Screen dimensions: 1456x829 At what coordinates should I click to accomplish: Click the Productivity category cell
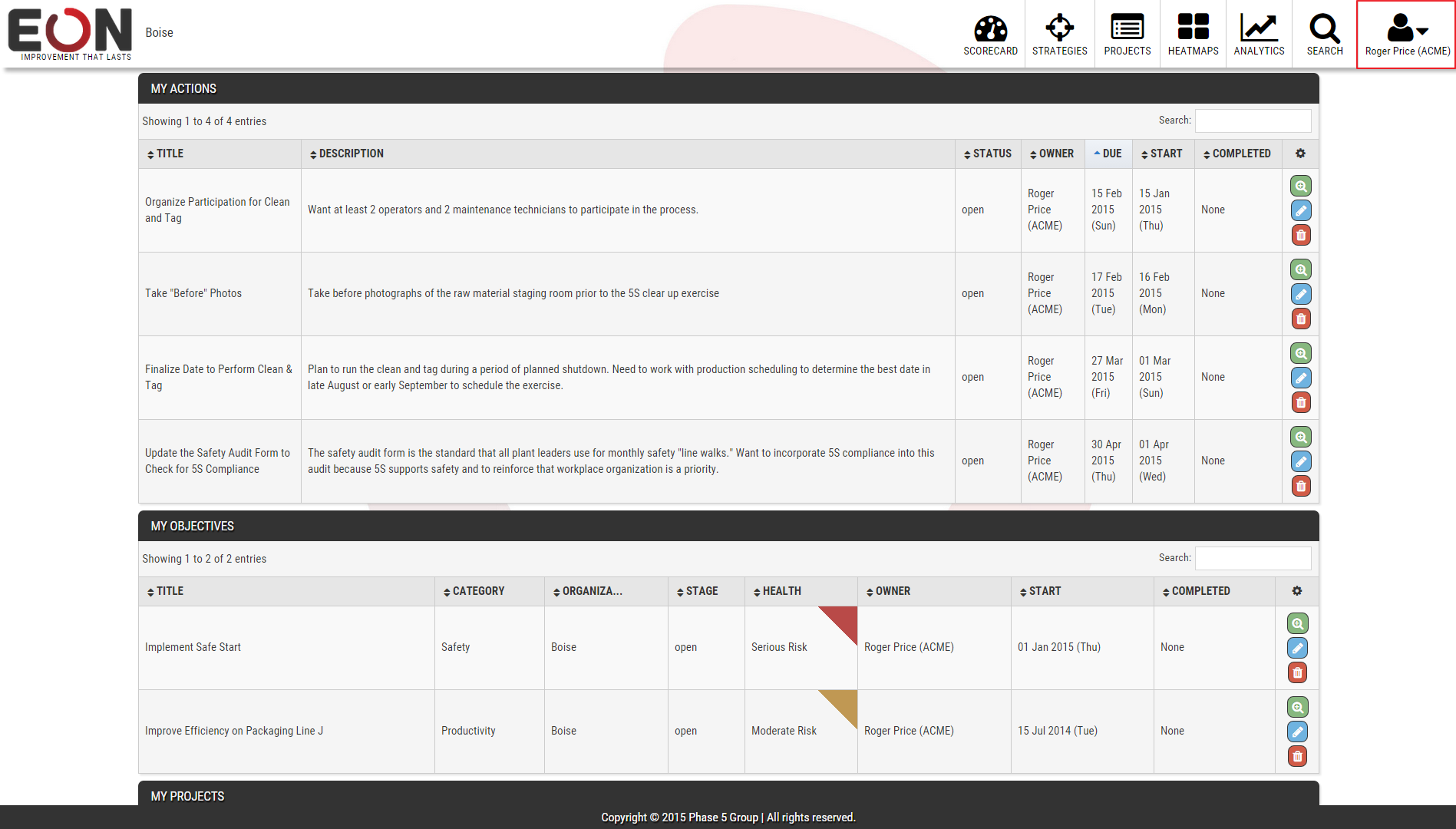pyautogui.click(x=490, y=731)
